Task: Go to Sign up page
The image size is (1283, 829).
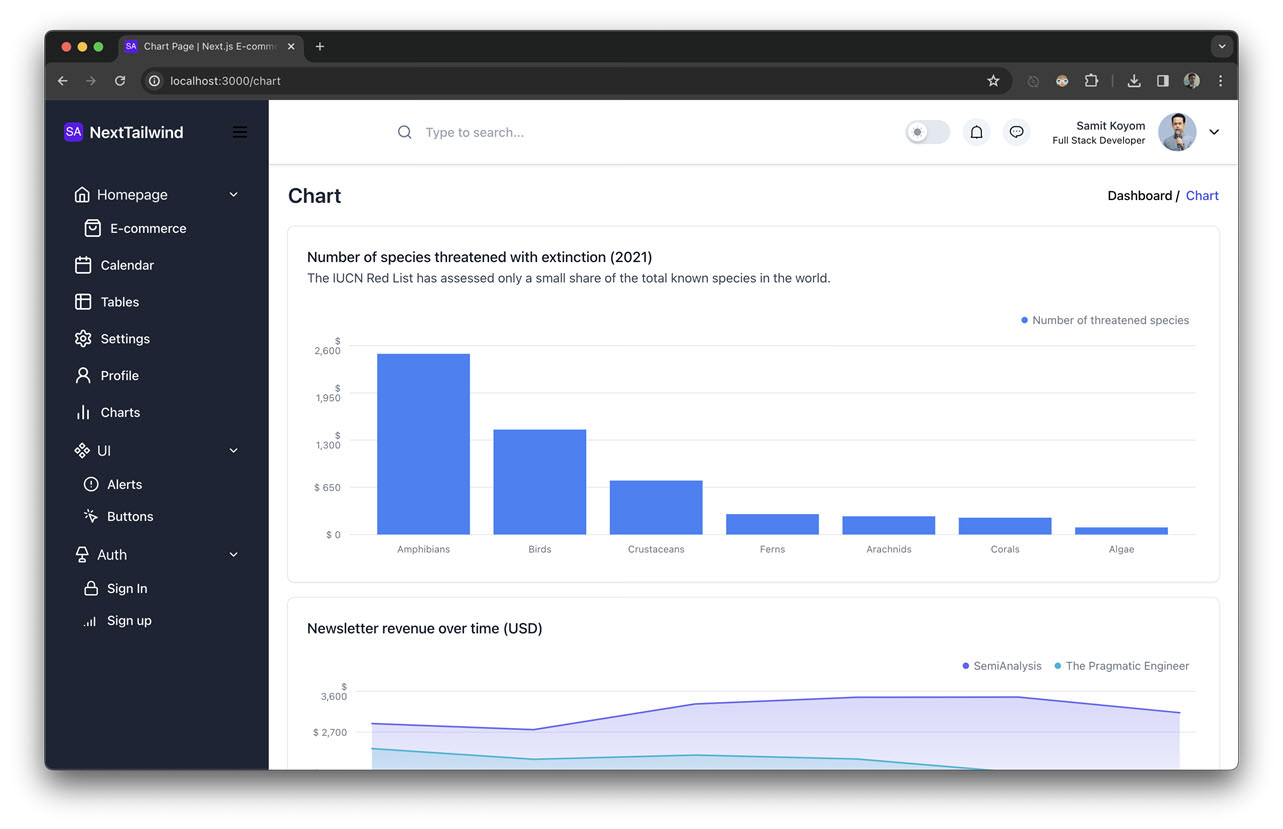Action: coord(129,621)
